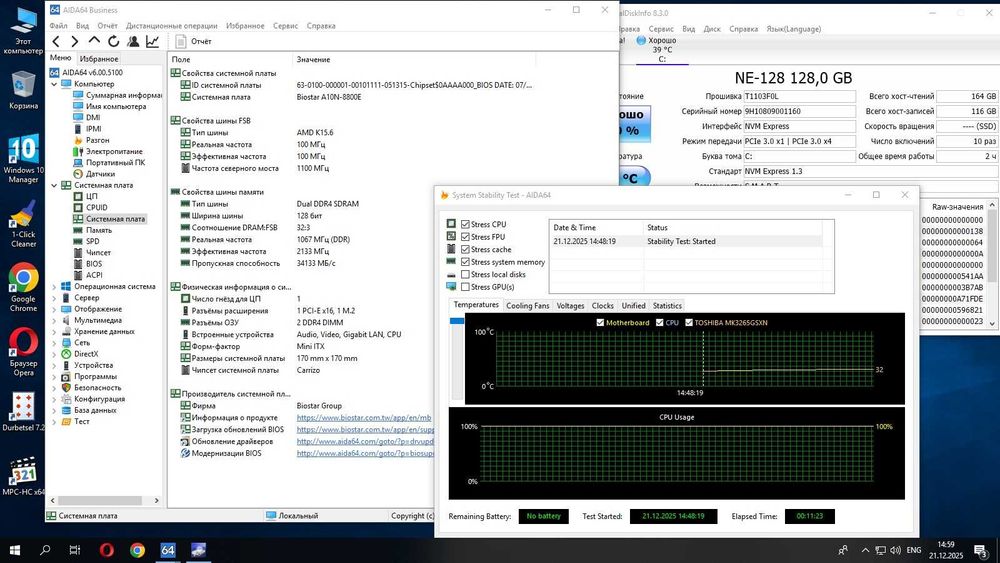Screen dimensions: 1000x563
Task: Click Opera icon on the taskbar
Action: tap(107, 550)
